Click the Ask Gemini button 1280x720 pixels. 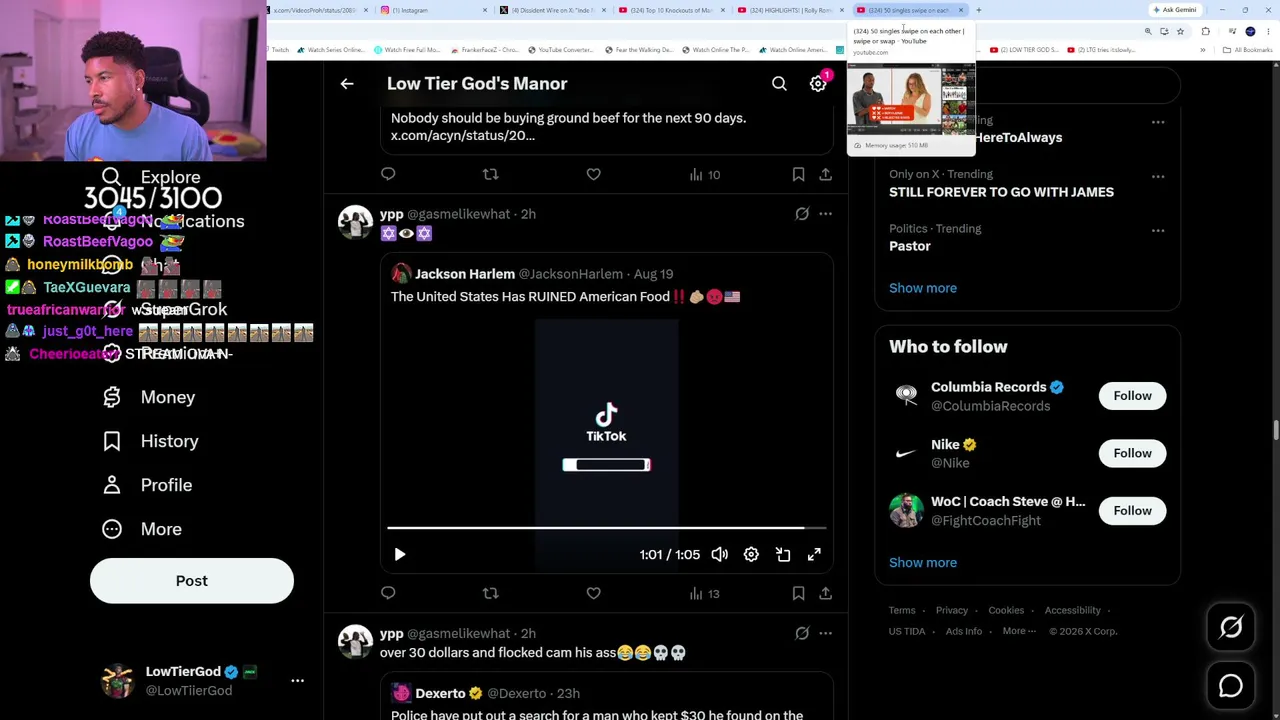click(x=1174, y=10)
